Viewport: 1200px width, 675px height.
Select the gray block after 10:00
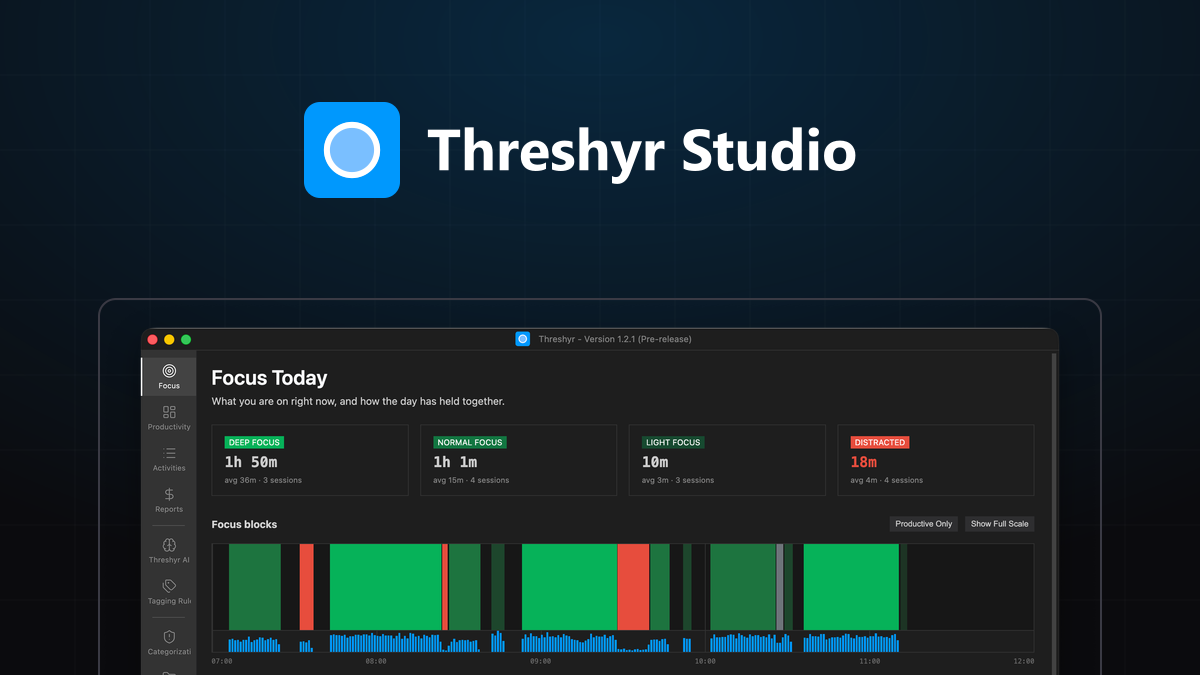(780, 587)
